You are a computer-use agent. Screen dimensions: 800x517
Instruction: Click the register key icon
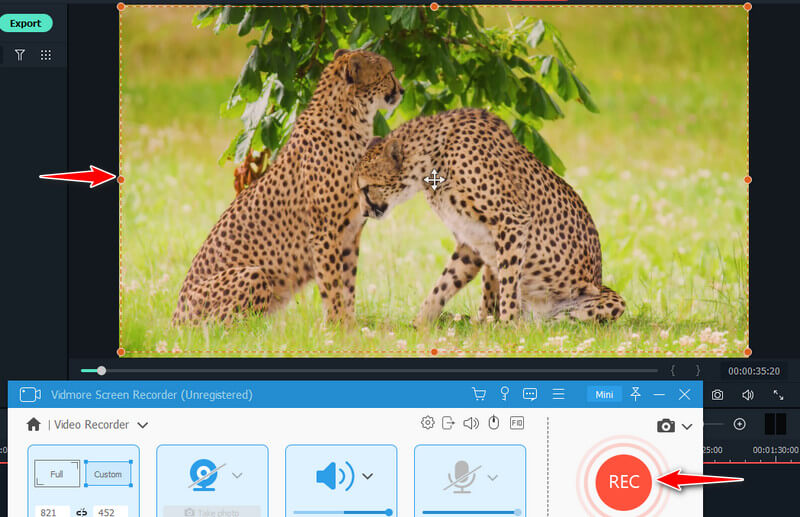[x=505, y=395]
